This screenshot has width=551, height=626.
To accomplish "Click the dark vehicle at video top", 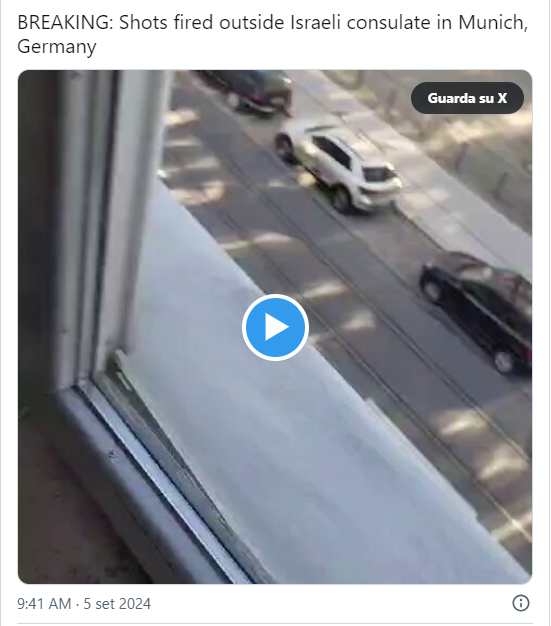I will coord(256,91).
